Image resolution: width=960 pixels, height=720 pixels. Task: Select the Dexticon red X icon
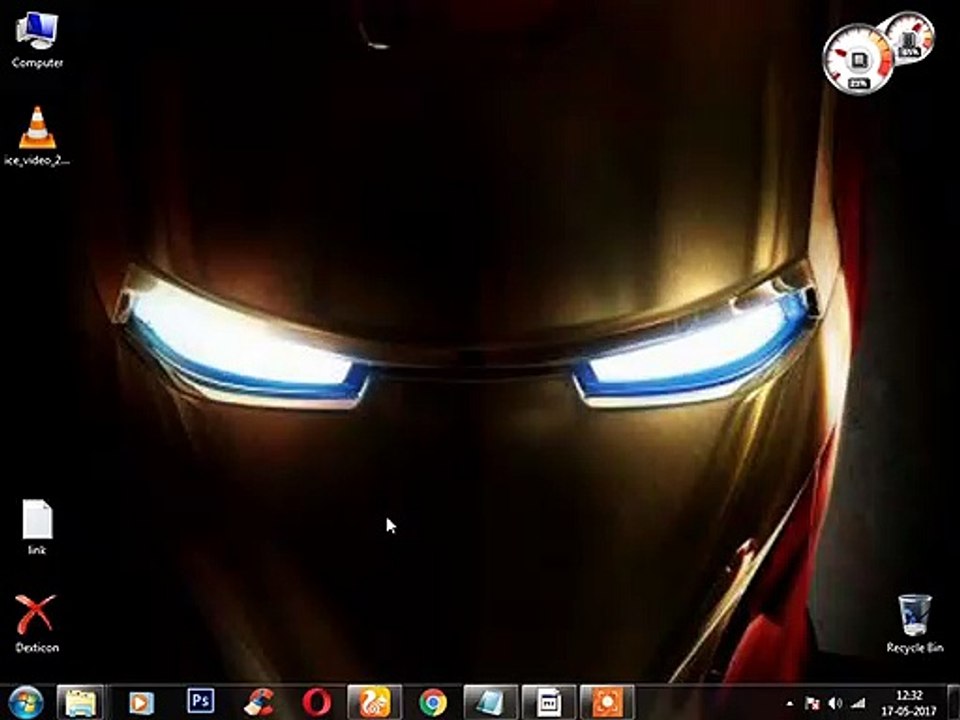coord(37,623)
